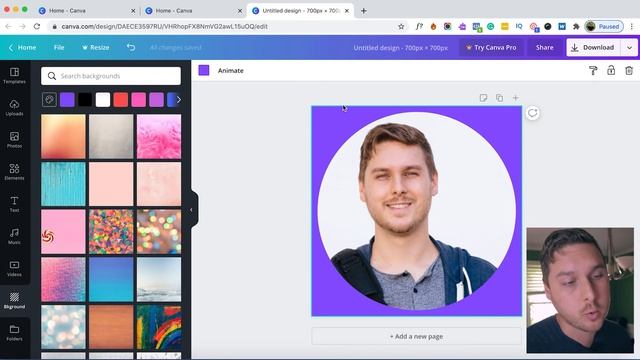Select the snowy landscape background thumbnail
The image size is (640, 360).
click(x=159, y=280)
